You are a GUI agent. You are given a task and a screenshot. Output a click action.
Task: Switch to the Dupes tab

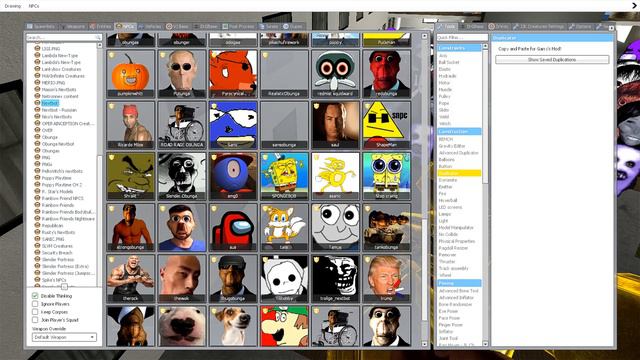coord(293,27)
